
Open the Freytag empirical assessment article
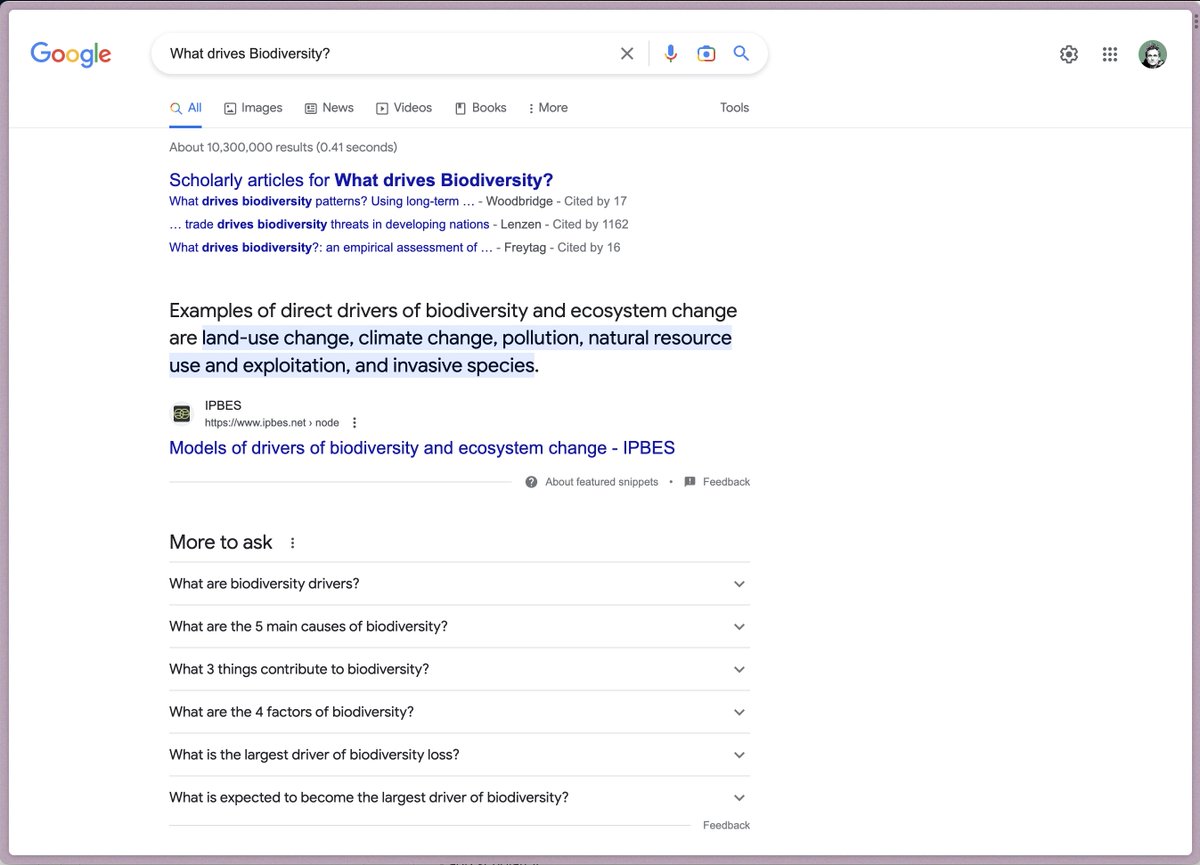[x=330, y=247]
